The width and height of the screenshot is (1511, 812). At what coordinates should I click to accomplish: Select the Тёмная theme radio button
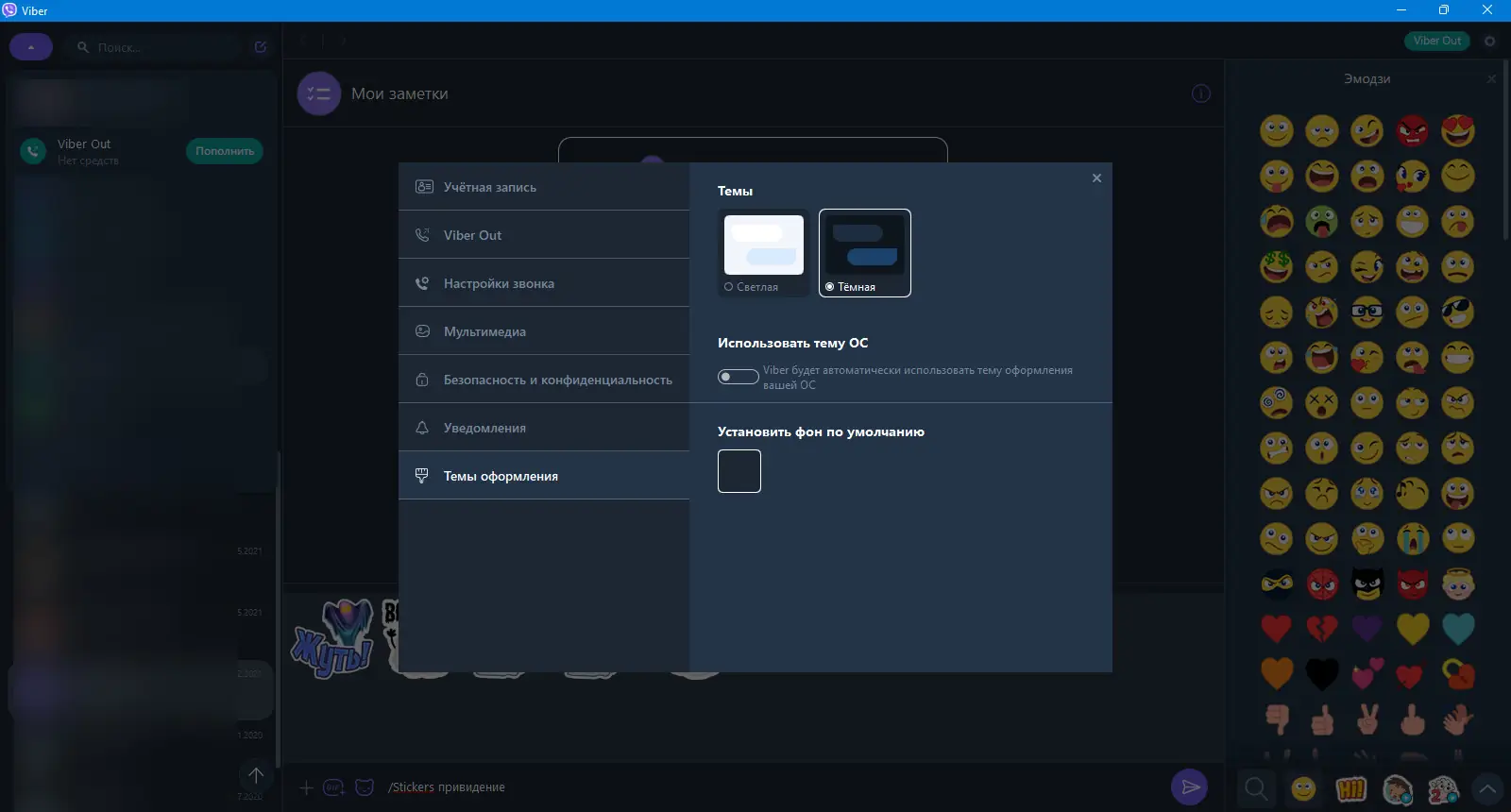[x=830, y=287]
